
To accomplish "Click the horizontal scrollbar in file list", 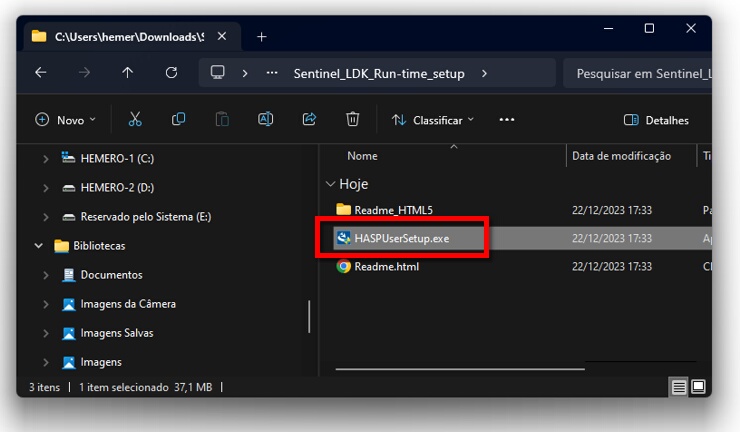I will click(x=460, y=369).
